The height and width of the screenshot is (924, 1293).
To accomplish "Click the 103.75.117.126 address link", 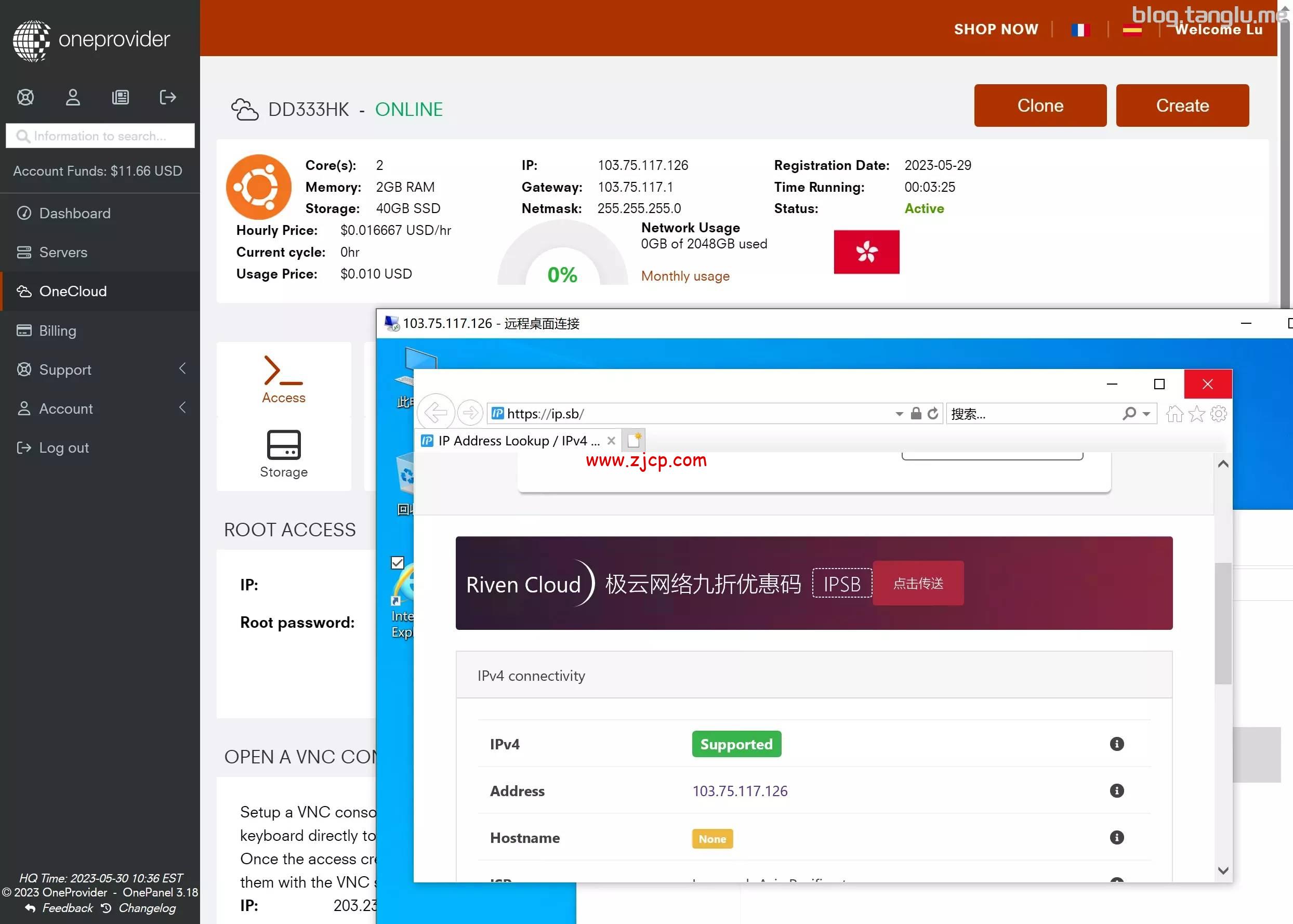I will coord(740,791).
